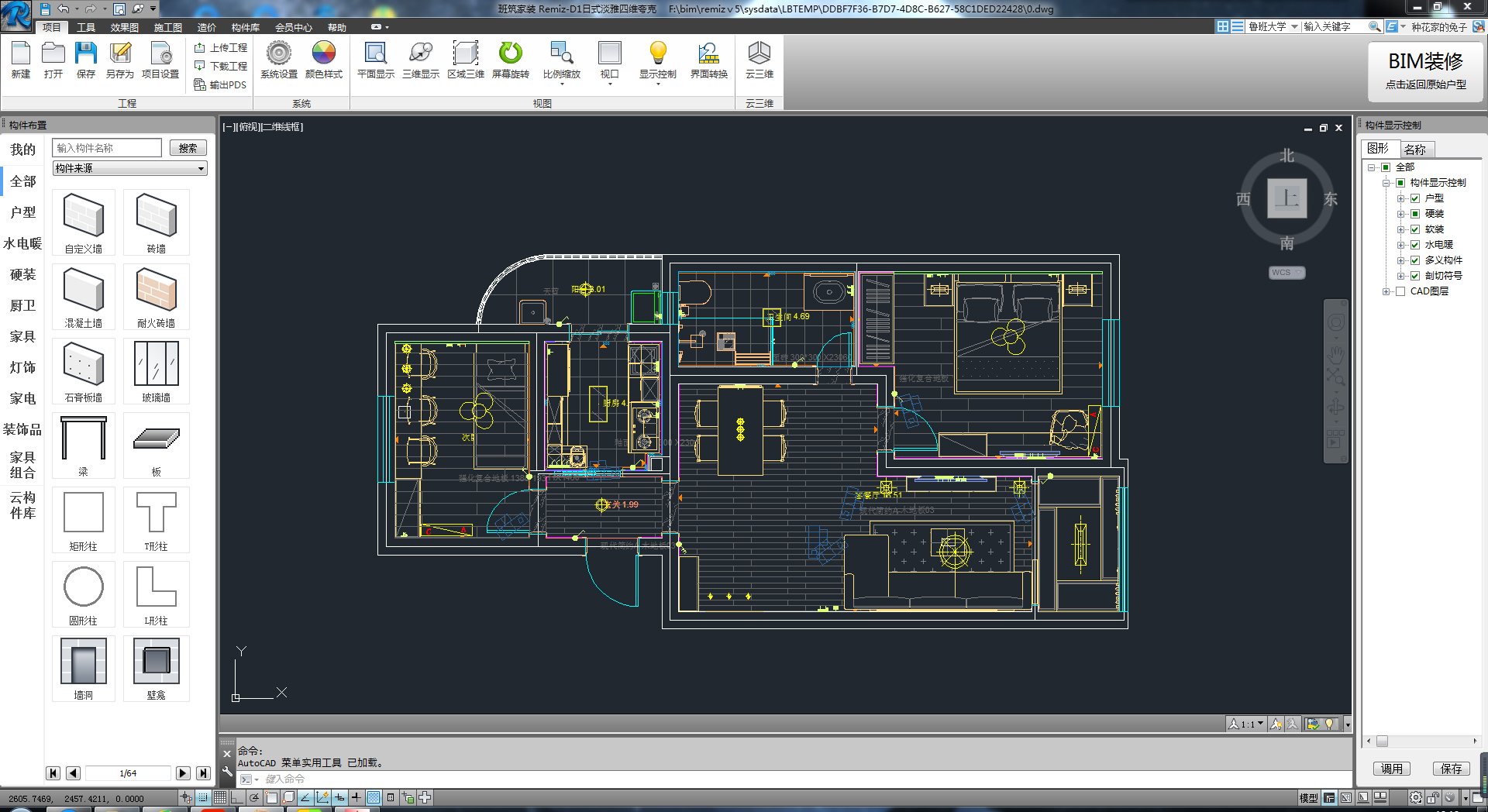
Task: Open the 会员中心 menu
Action: coord(294,27)
